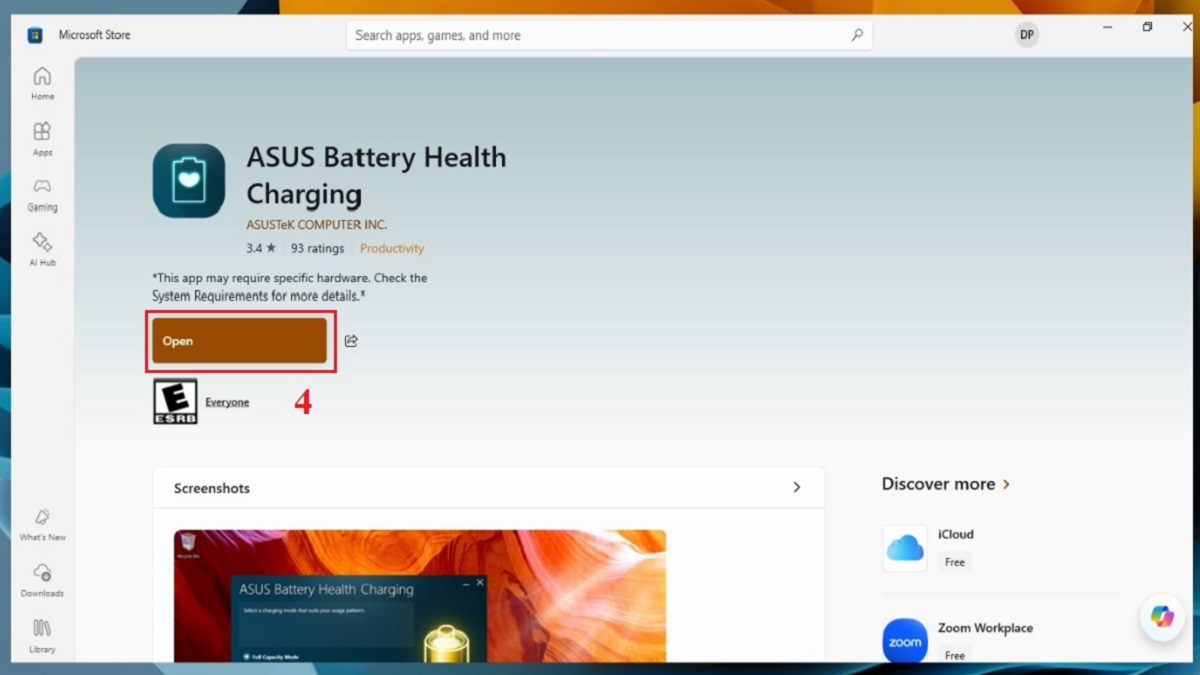View What's New from the sidebar
This screenshot has height=675, width=1200.
(42, 523)
